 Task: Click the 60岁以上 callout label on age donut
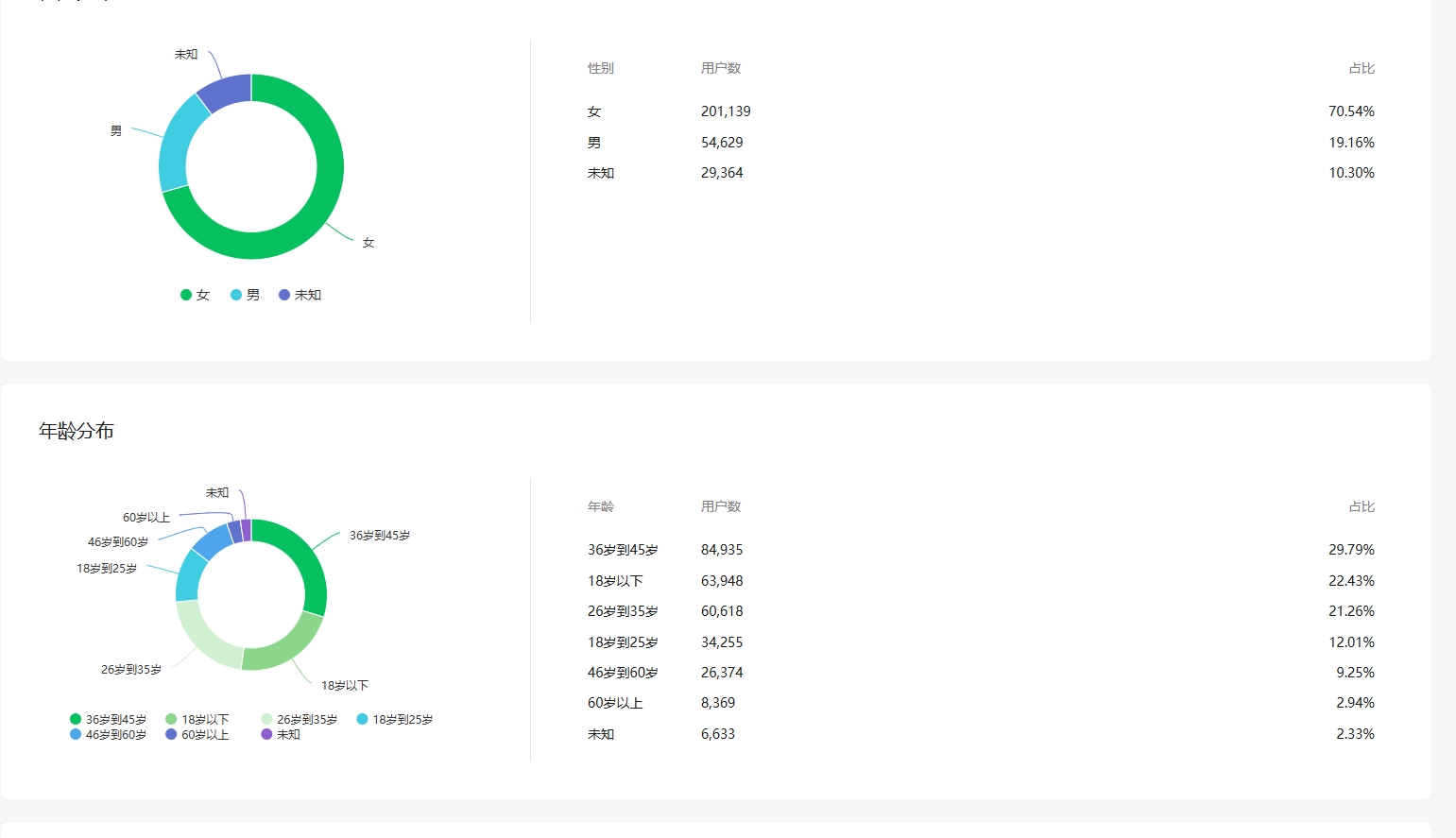(146, 518)
